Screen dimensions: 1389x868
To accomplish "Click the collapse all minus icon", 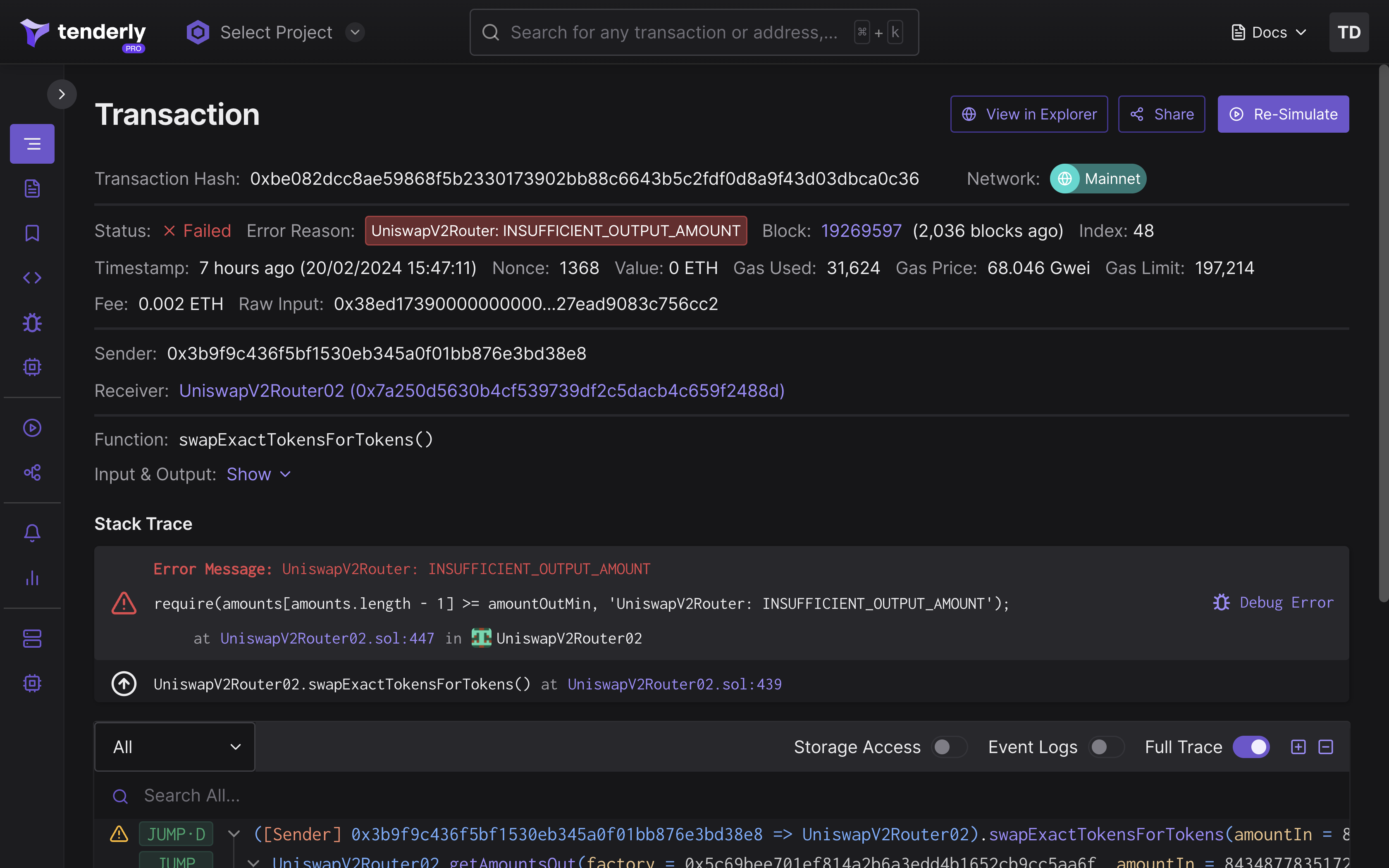I will tap(1326, 747).
